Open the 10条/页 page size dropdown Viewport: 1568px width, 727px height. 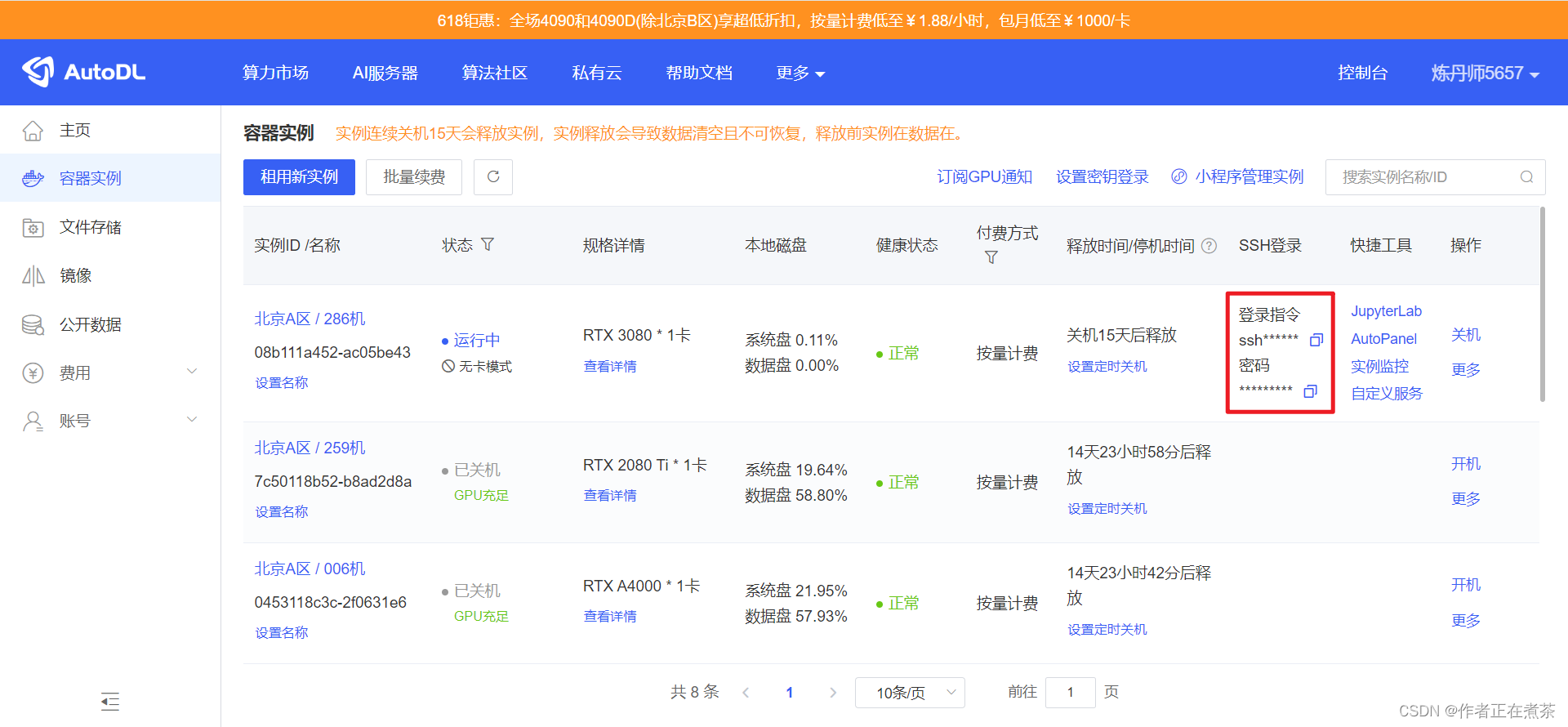[x=909, y=693]
